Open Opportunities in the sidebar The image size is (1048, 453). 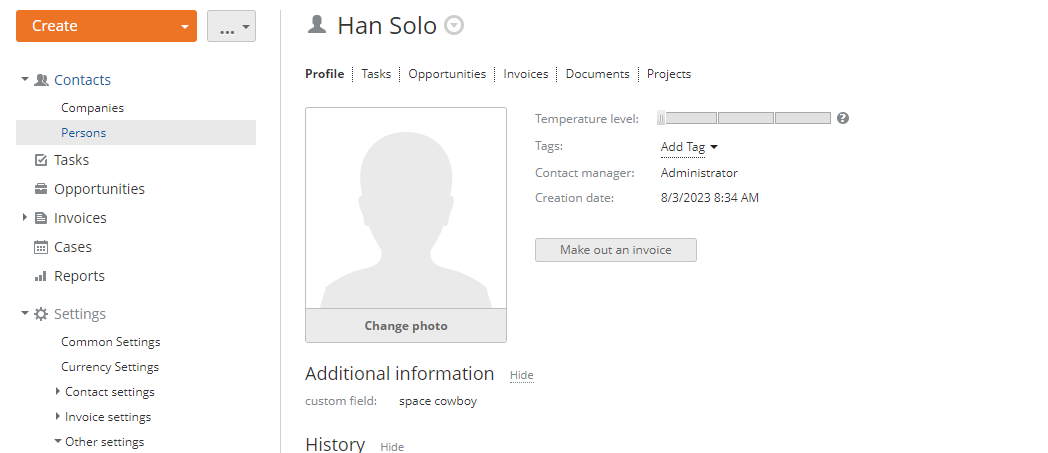(x=100, y=189)
